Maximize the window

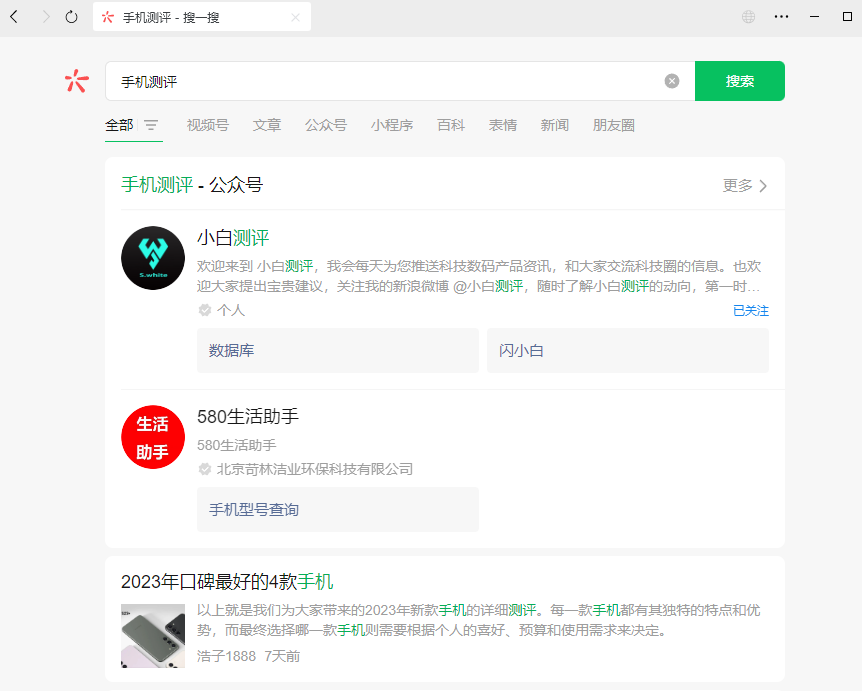(847, 17)
